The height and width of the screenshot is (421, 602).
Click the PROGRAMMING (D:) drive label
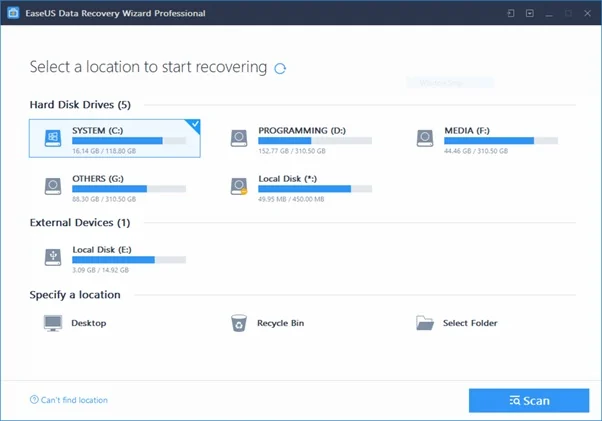tap(301, 130)
